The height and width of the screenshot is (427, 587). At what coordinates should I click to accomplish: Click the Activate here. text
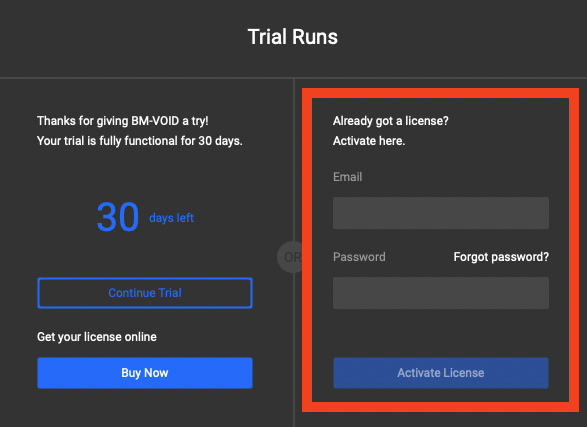coord(369,141)
